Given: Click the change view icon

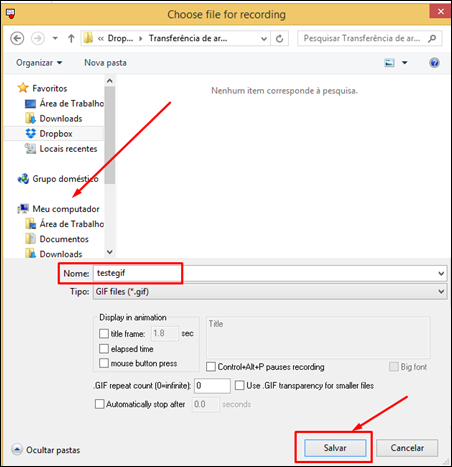Looking at the screenshot, I should click(x=389, y=63).
